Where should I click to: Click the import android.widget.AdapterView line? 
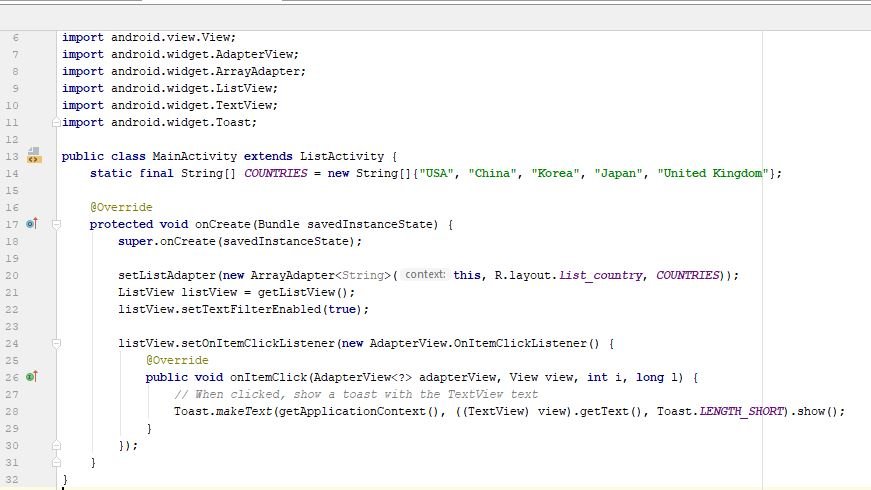[181, 54]
